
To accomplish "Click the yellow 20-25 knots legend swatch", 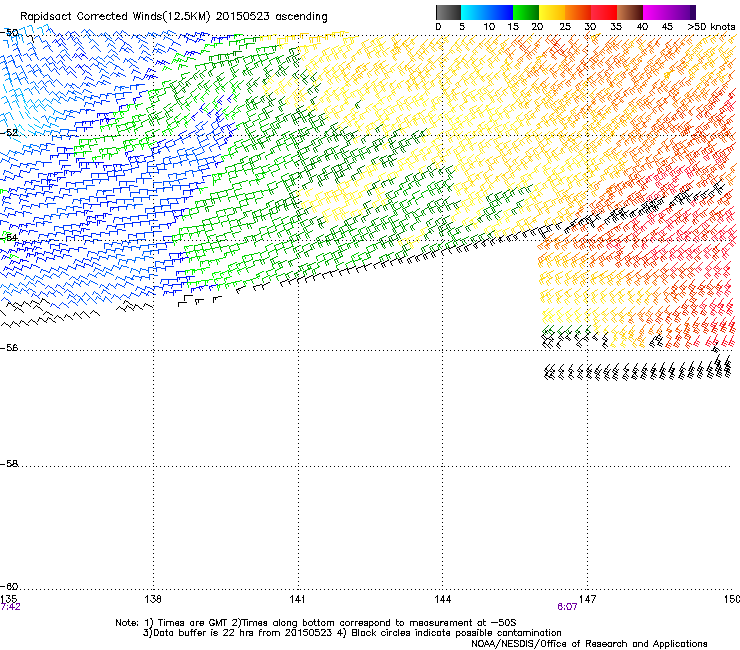I will tap(552, 12).
